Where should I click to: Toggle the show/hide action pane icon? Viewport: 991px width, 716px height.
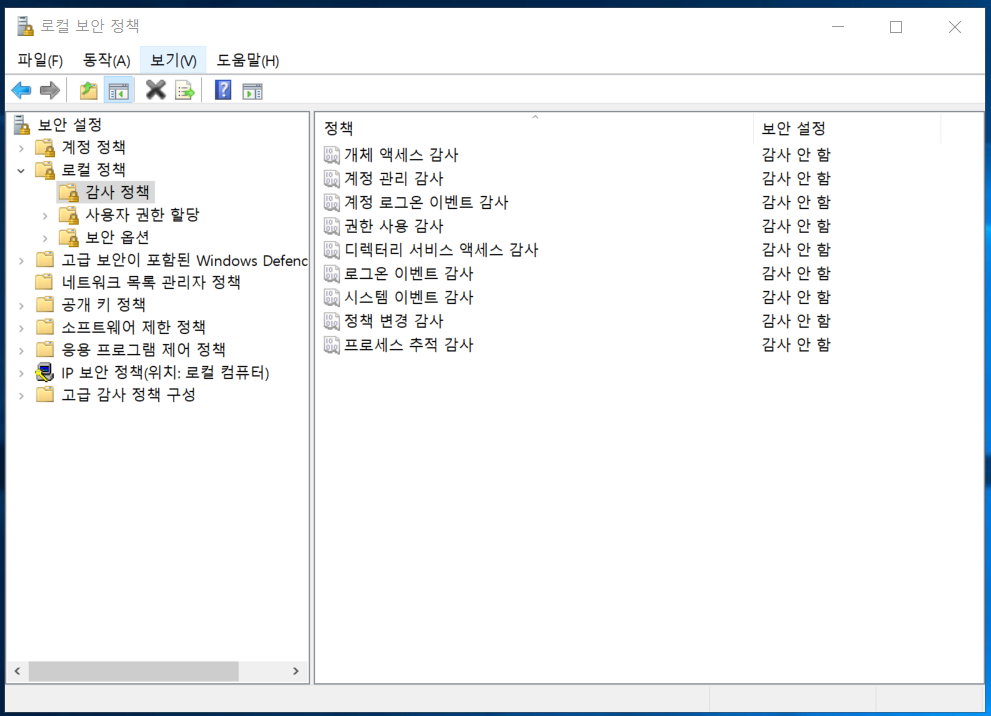pyautogui.click(x=252, y=92)
